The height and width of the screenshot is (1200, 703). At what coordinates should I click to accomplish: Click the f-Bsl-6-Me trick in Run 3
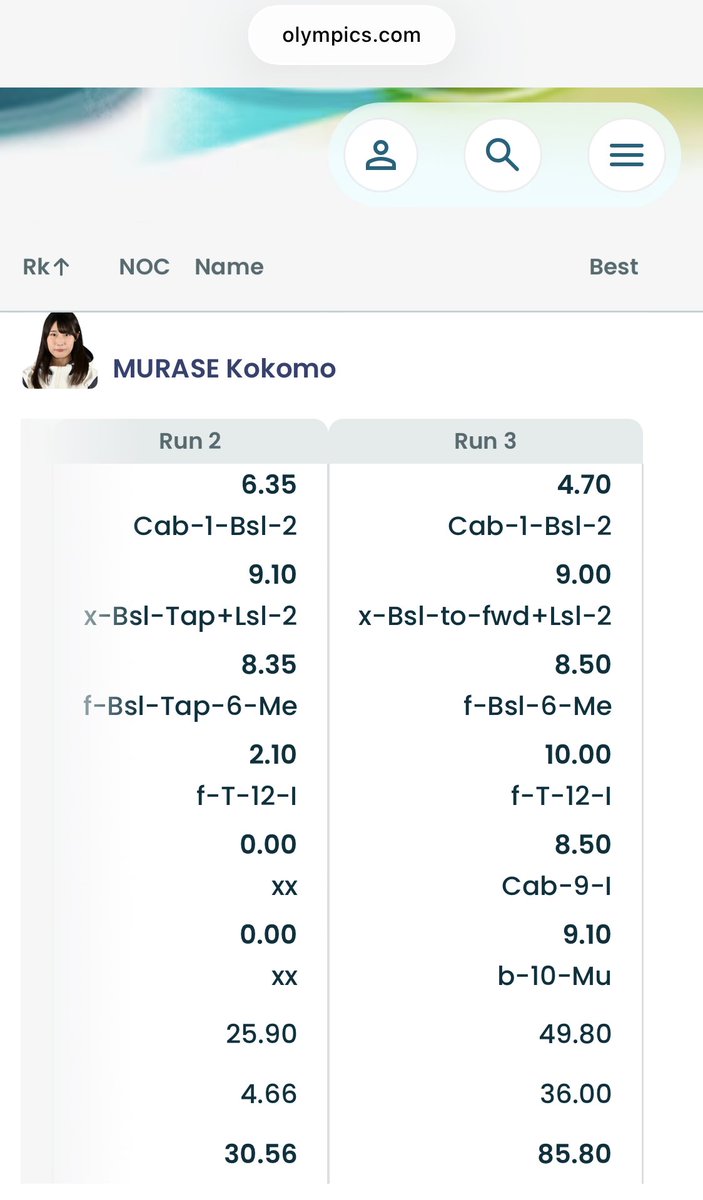[537, 706]
